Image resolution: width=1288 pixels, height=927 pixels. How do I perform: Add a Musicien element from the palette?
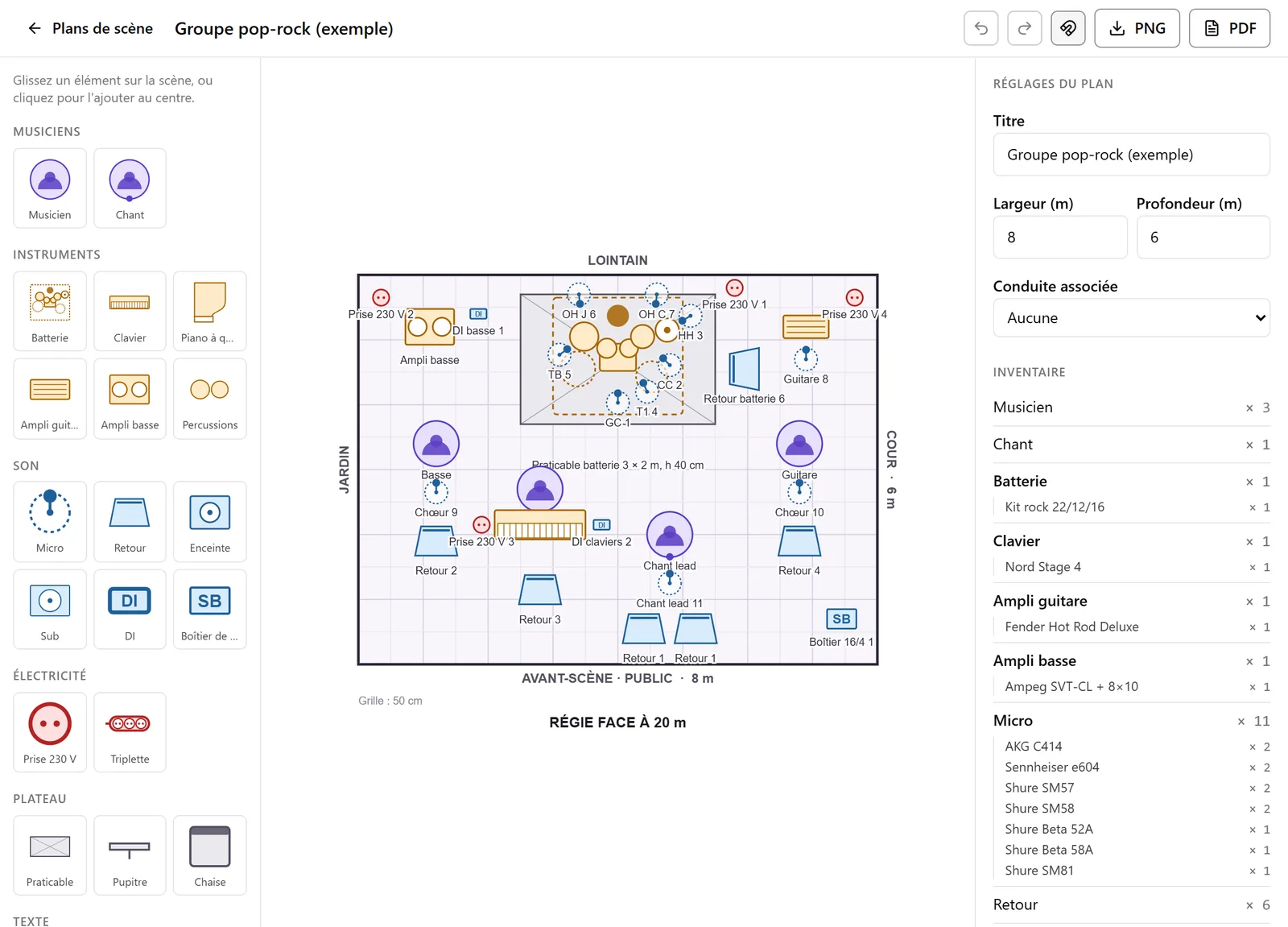pyautogui.click(x=50, y=188)
